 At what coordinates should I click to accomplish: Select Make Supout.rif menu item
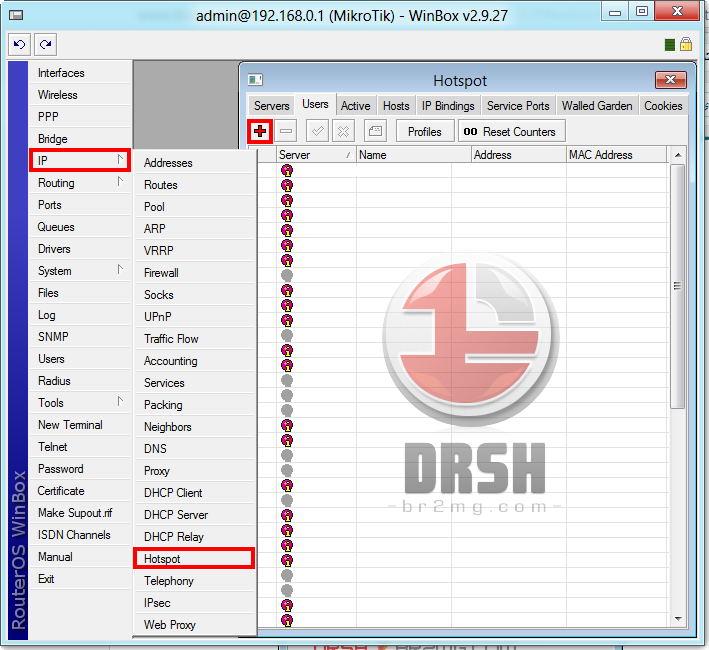coord(80,513)
